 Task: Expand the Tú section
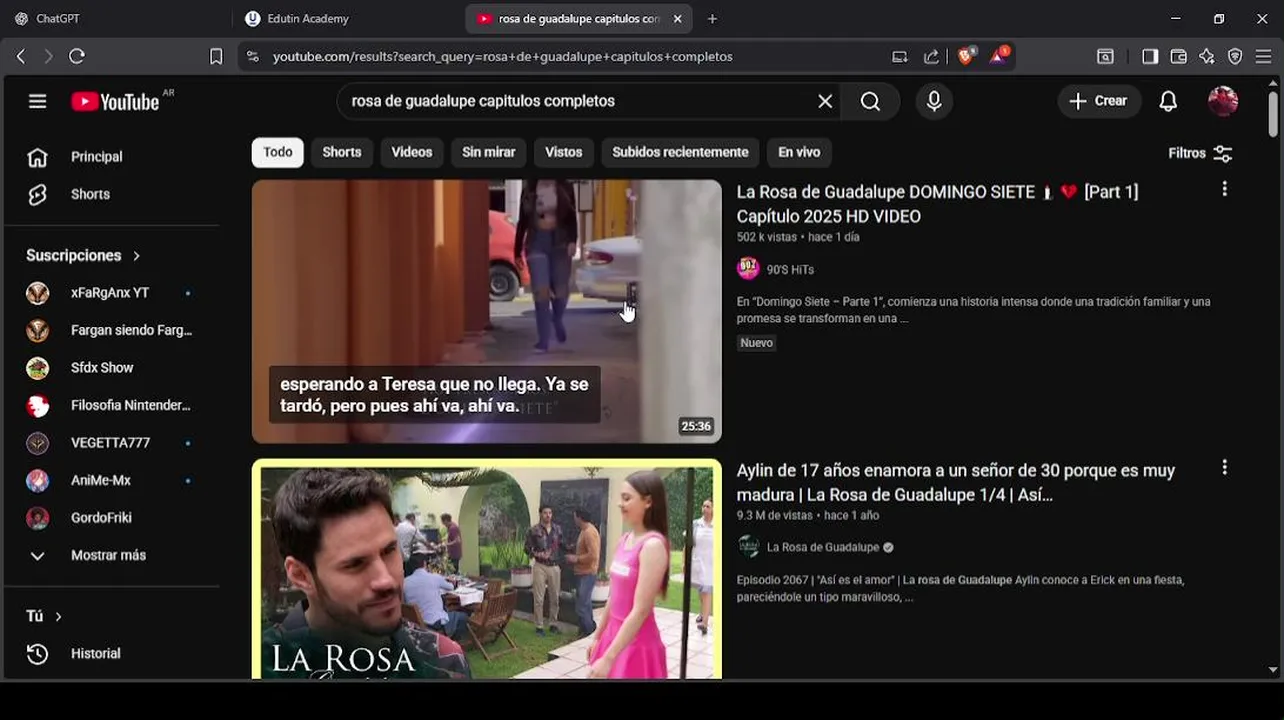pos(44,616)
